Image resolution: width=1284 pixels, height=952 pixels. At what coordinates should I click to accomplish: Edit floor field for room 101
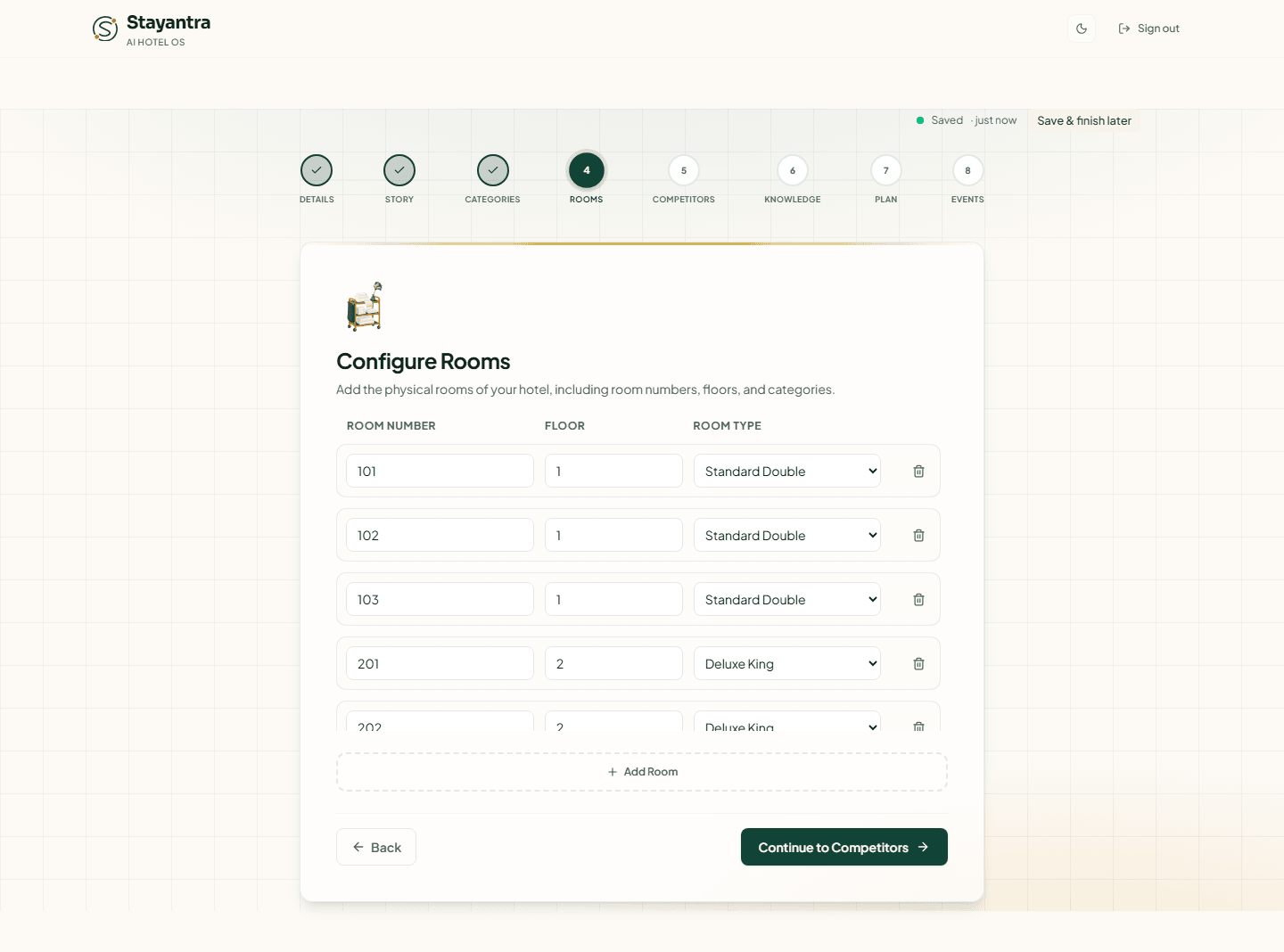click(613, 471)
